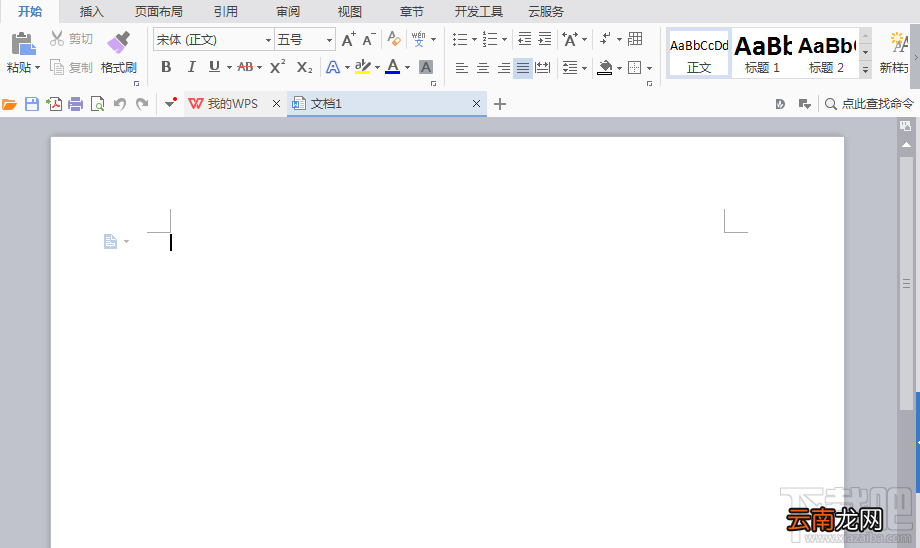
Task: Expand the line spacing dropdown arrow
Action: tap(584, 68)
